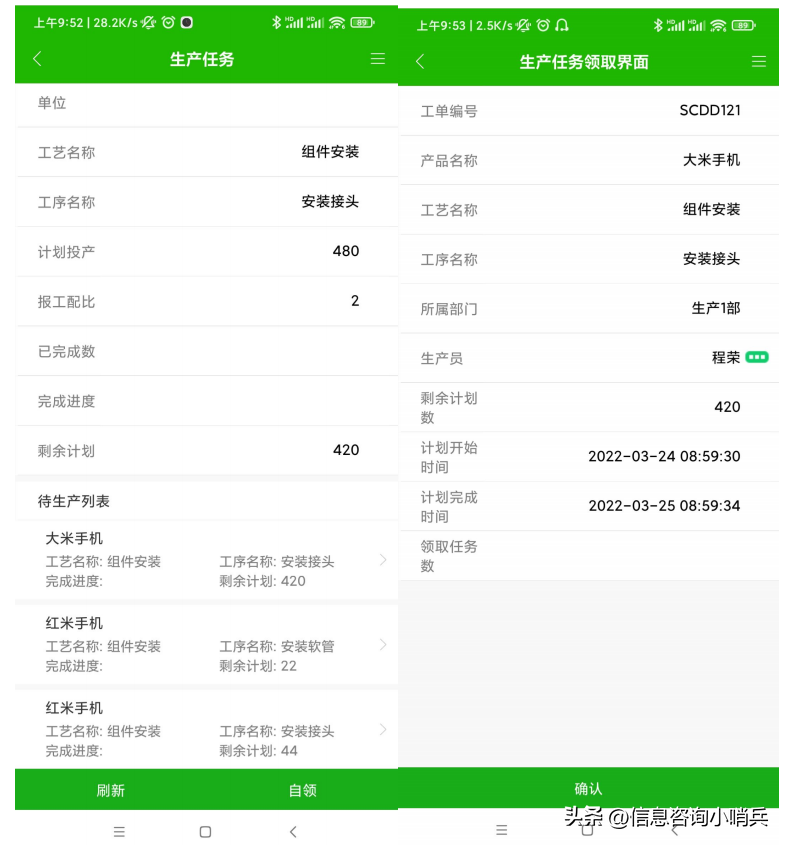Select 计划投产 value 480

346,251
